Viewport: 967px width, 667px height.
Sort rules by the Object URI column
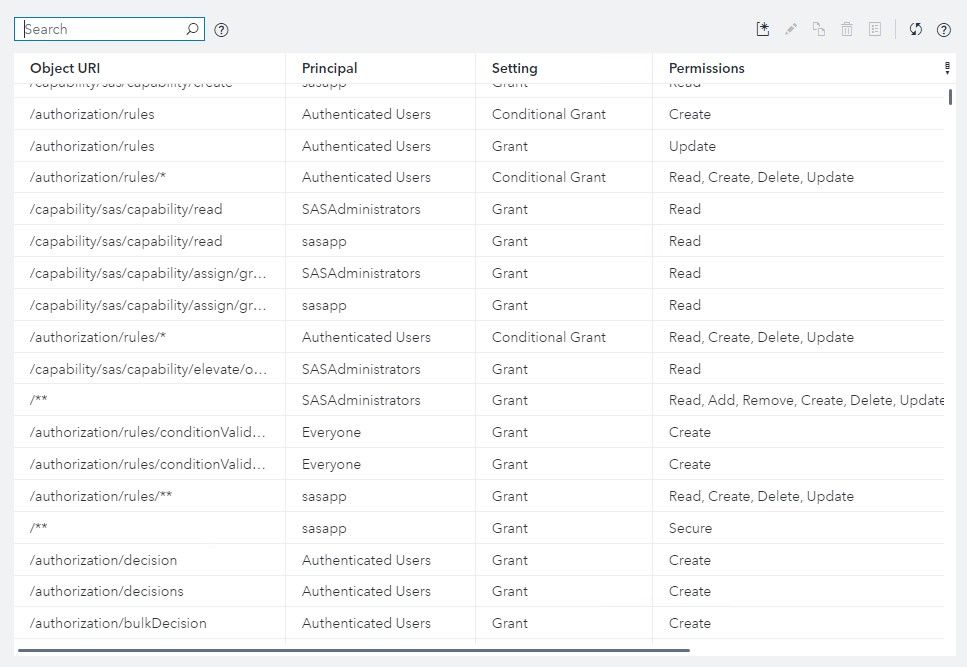(x=64, y=67)
